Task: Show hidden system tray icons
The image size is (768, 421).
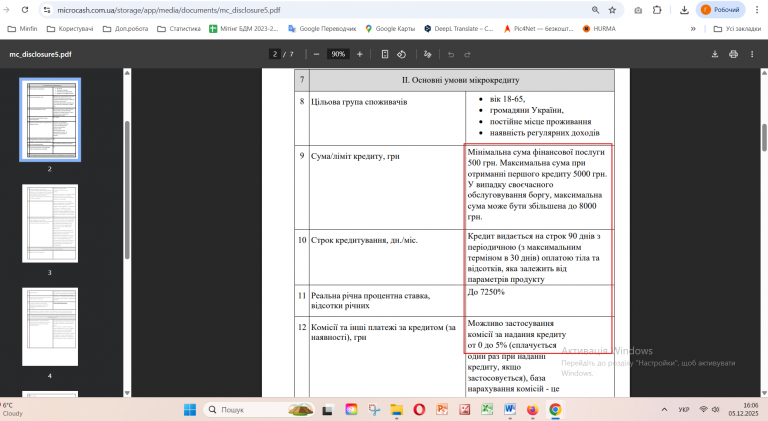Action: pos(664,410)
